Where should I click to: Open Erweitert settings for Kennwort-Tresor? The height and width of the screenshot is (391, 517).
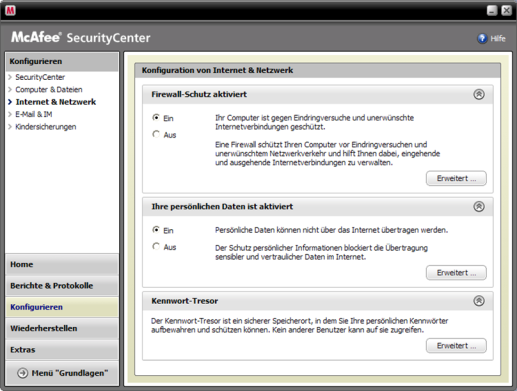[x=456, y=346]
